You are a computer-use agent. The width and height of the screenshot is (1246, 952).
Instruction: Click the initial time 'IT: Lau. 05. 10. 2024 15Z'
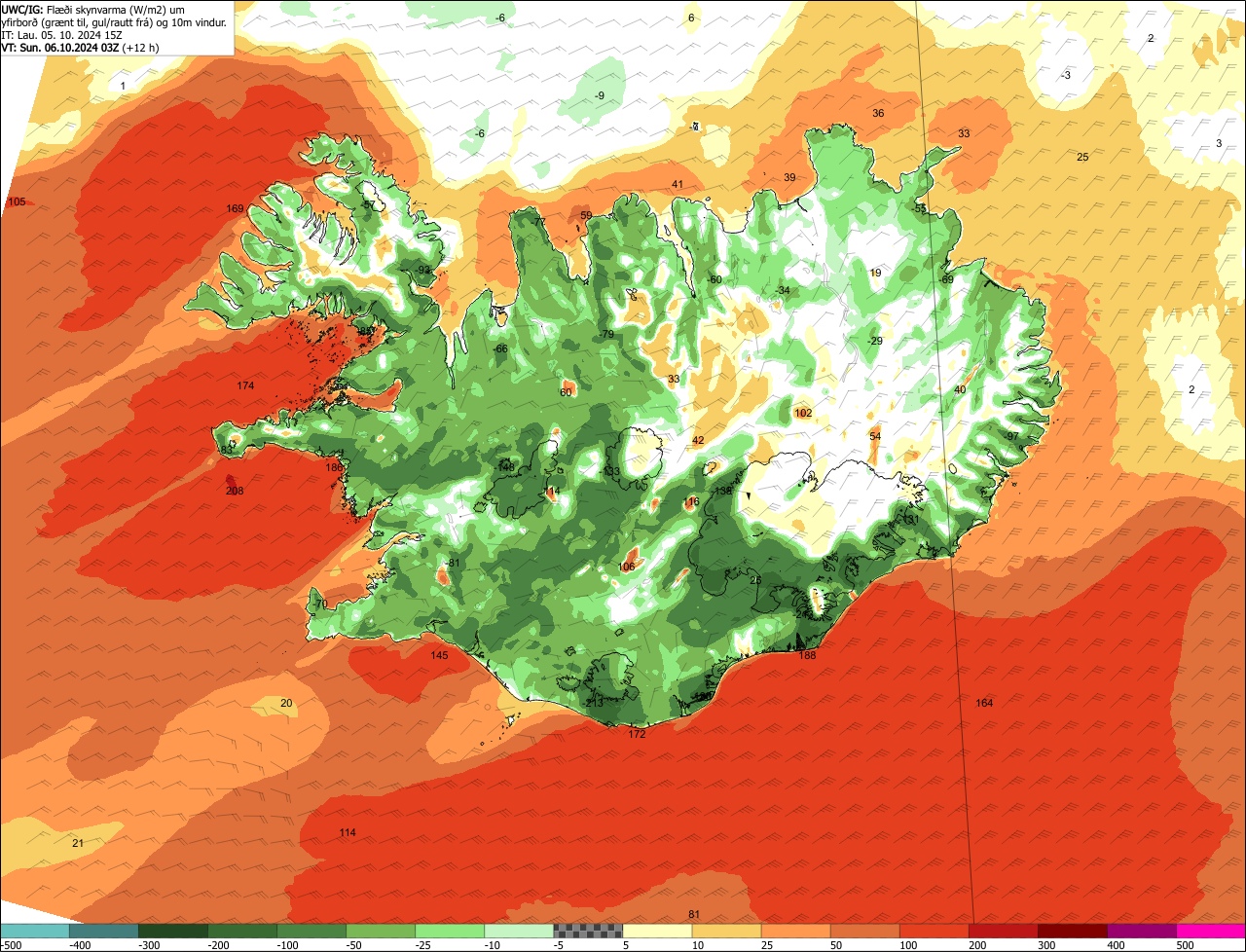(62, 34)
